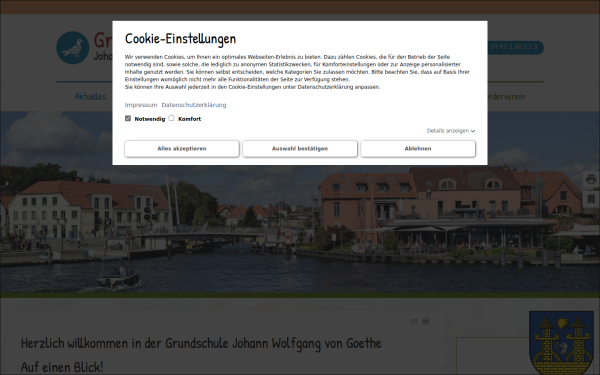600x375 pixels.
Task: Click the school bird logo
Action: point(73,47)
